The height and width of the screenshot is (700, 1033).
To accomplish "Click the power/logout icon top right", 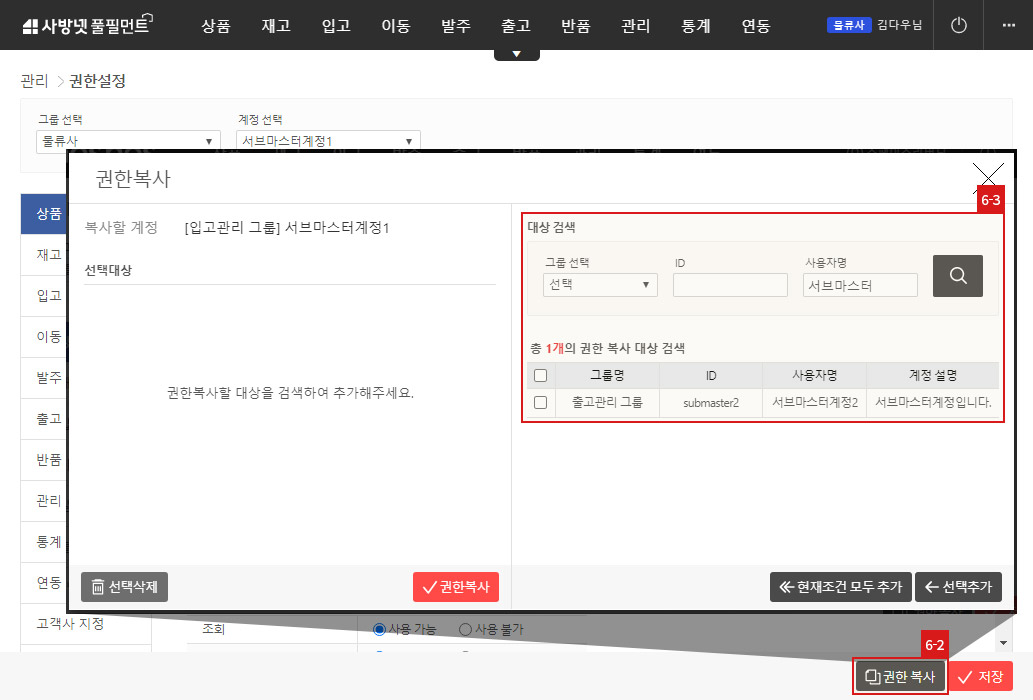I will click(x=957, y=25).
